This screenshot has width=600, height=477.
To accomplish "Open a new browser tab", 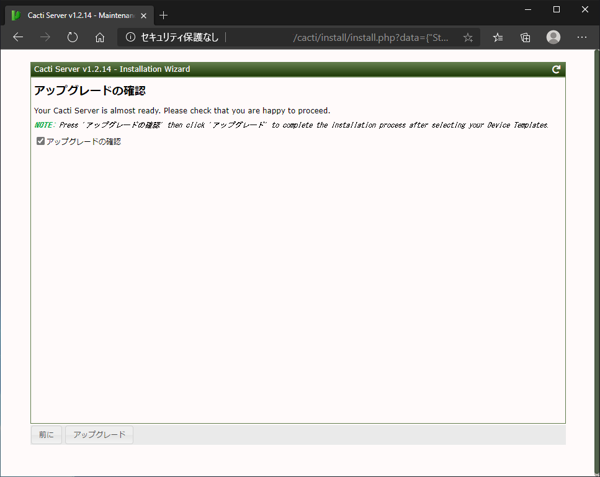I will [163, 15].
